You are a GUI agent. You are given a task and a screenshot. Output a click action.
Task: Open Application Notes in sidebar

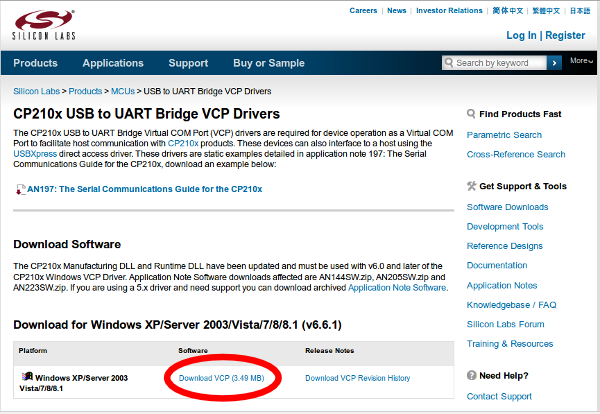tap(502, 285)
